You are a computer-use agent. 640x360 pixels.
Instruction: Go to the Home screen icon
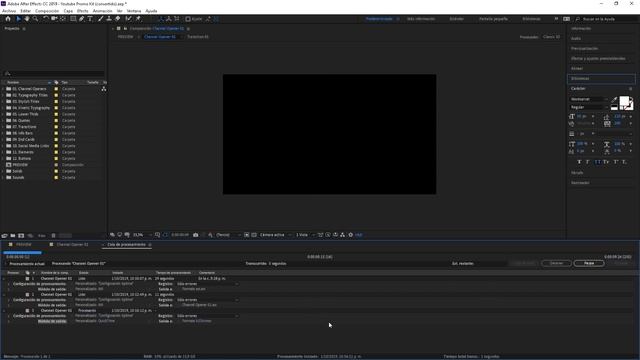click(8, 19)
